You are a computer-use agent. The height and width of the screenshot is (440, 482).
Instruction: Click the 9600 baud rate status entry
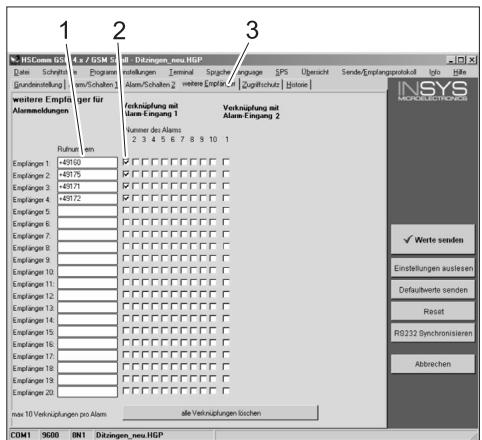coord(50,435)
